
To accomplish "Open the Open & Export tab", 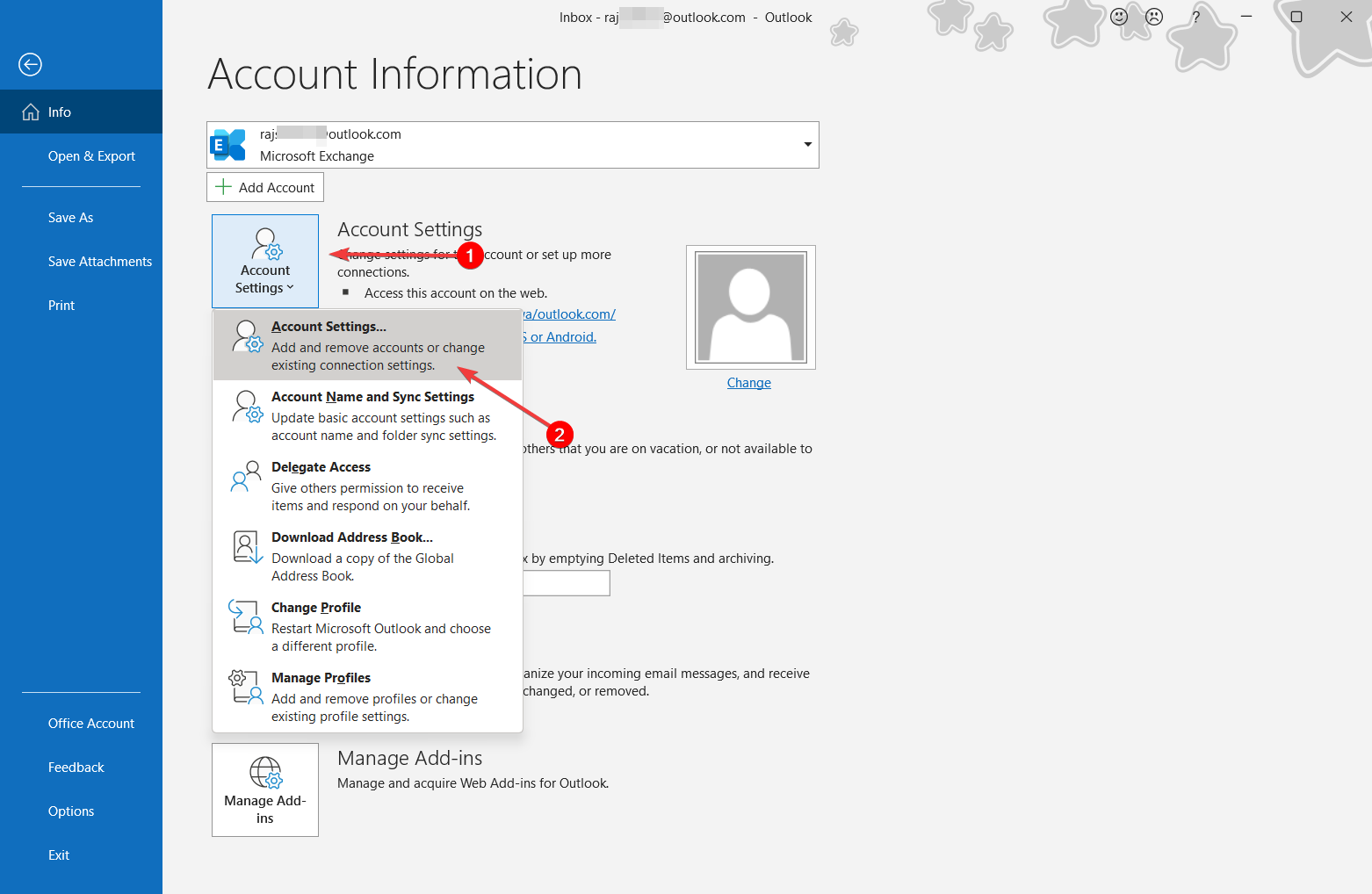I will pos(81,155).
